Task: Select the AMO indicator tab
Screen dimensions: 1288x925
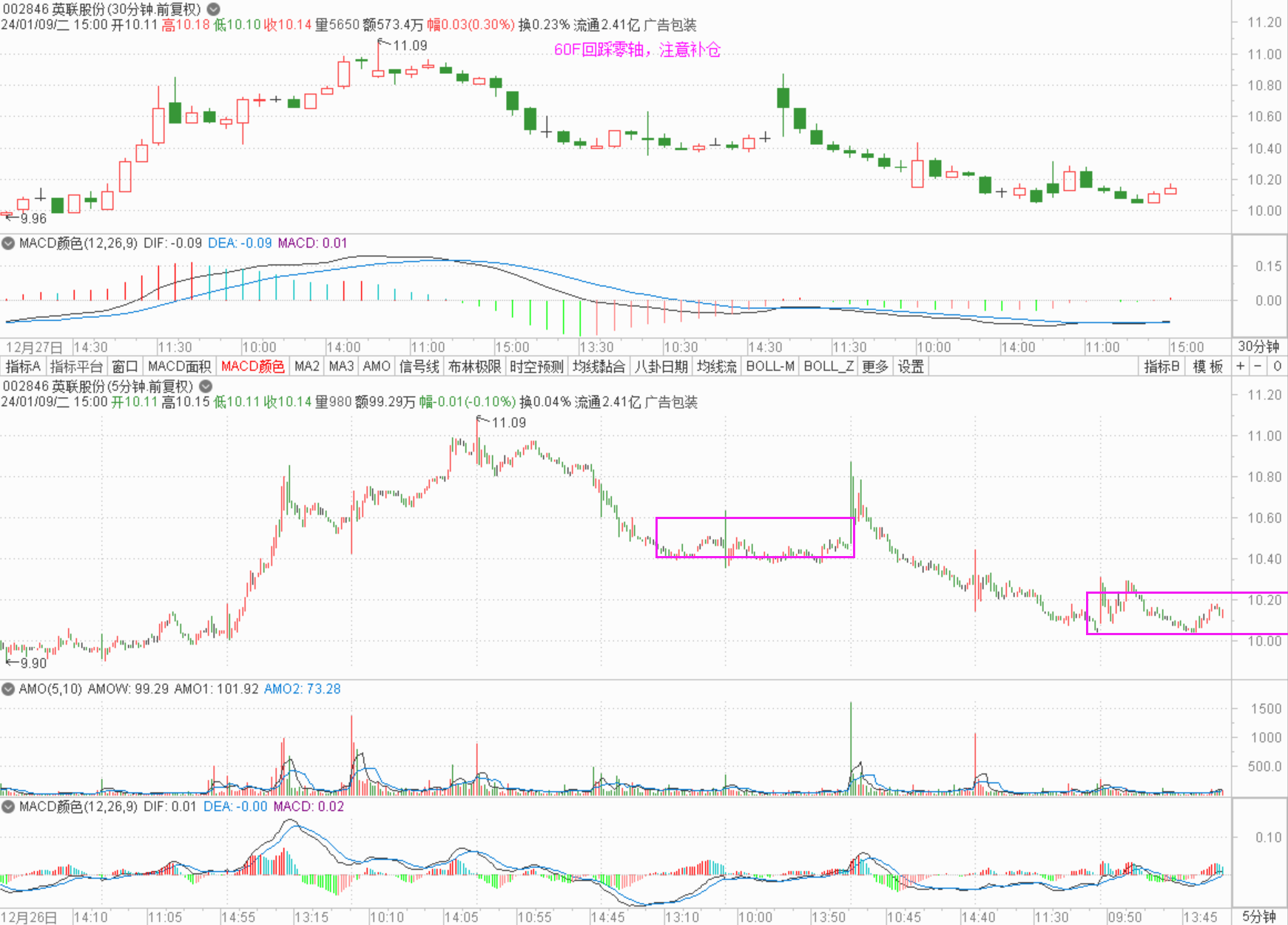Action: tap(377, 366)
